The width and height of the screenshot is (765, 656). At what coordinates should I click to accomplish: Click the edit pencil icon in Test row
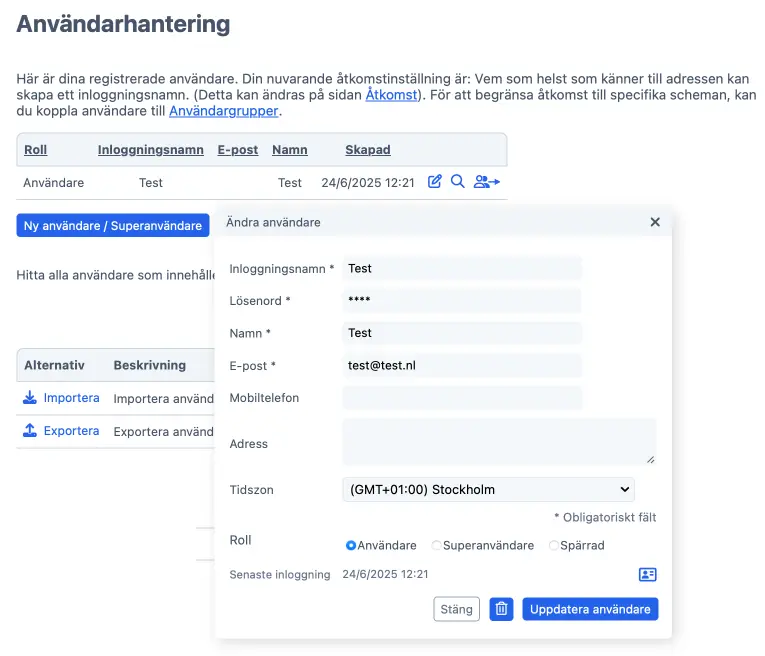[435, 181]
